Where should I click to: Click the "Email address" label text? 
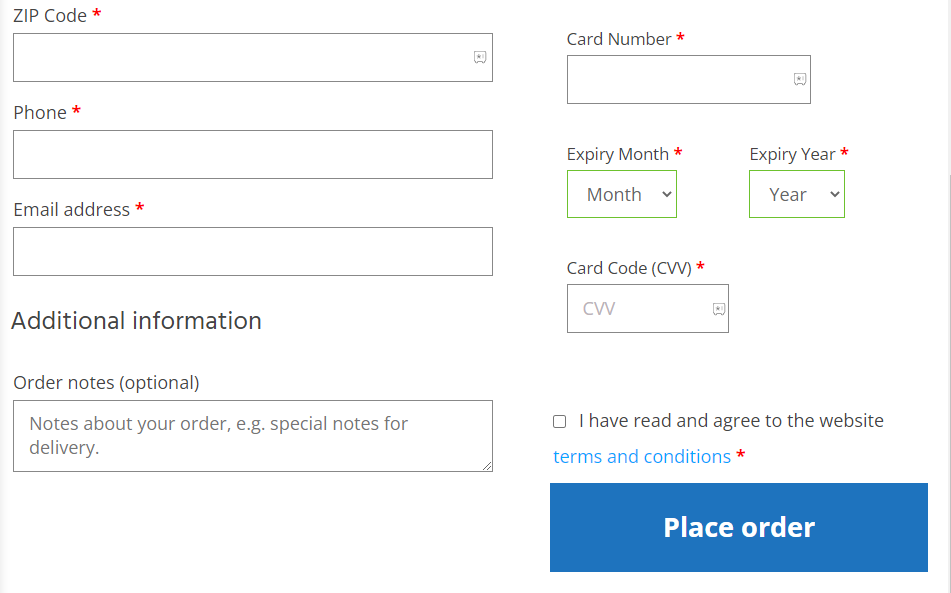71,210
